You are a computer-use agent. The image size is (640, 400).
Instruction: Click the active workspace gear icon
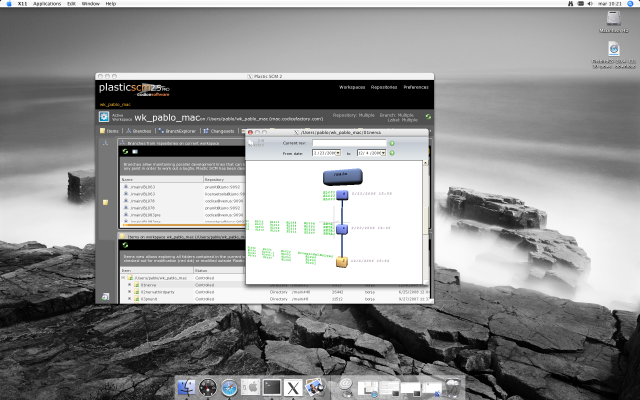(104, 117)
